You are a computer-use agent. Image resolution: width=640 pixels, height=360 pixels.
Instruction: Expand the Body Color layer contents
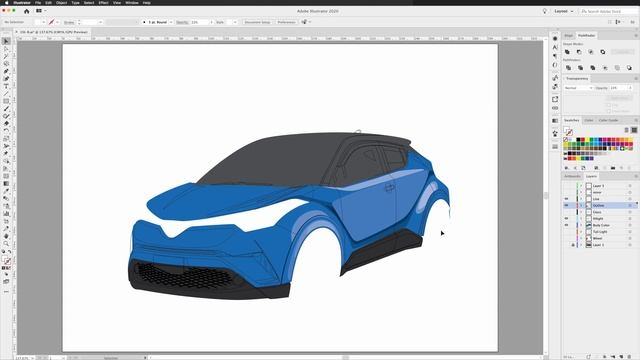click(x=581, y=225)
